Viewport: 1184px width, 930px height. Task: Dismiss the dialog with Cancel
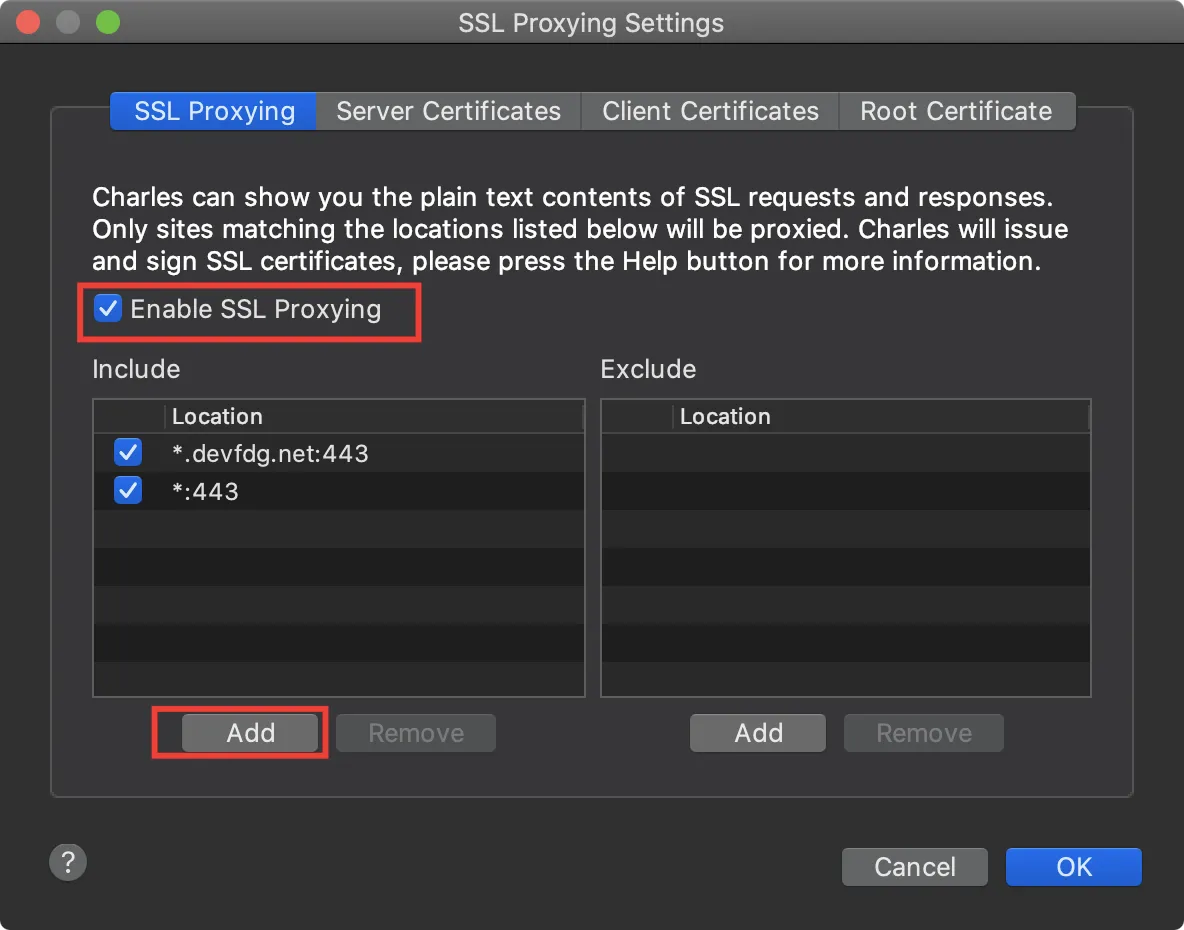click(914, 867)
